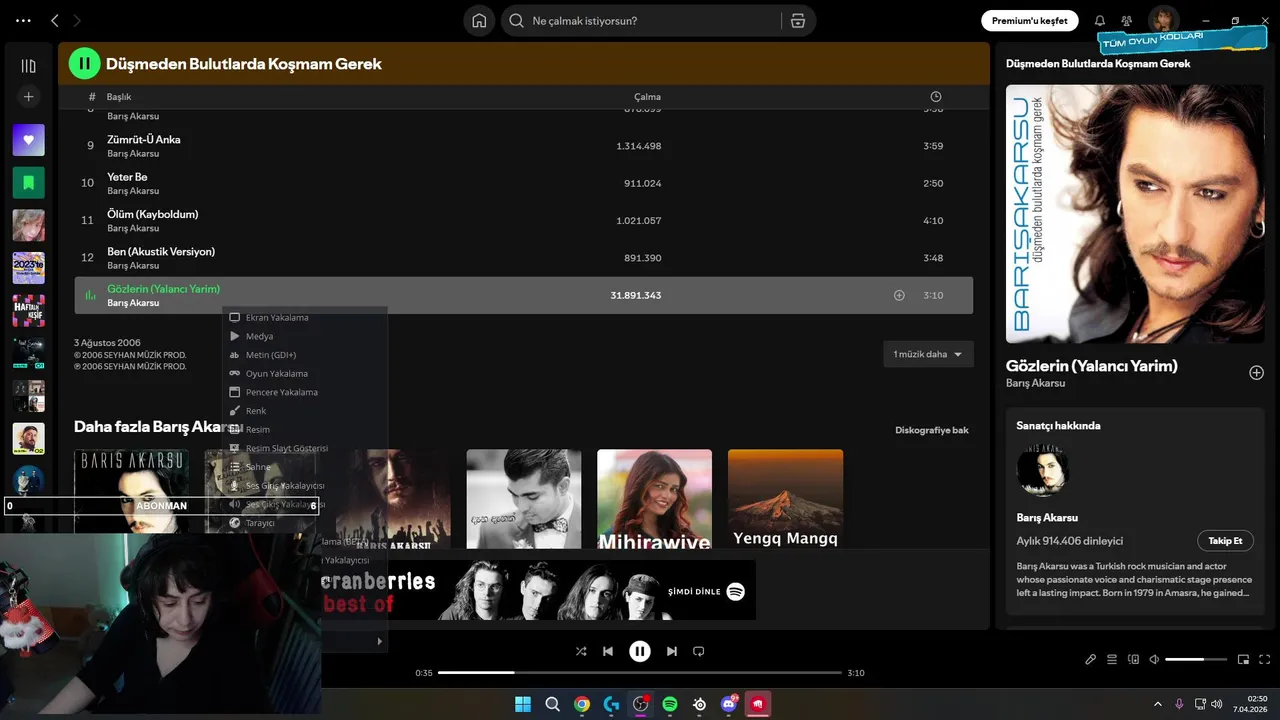Open Chrome from the taskbar
Screen dimensions: 1280x720
[x=581, y=704]
